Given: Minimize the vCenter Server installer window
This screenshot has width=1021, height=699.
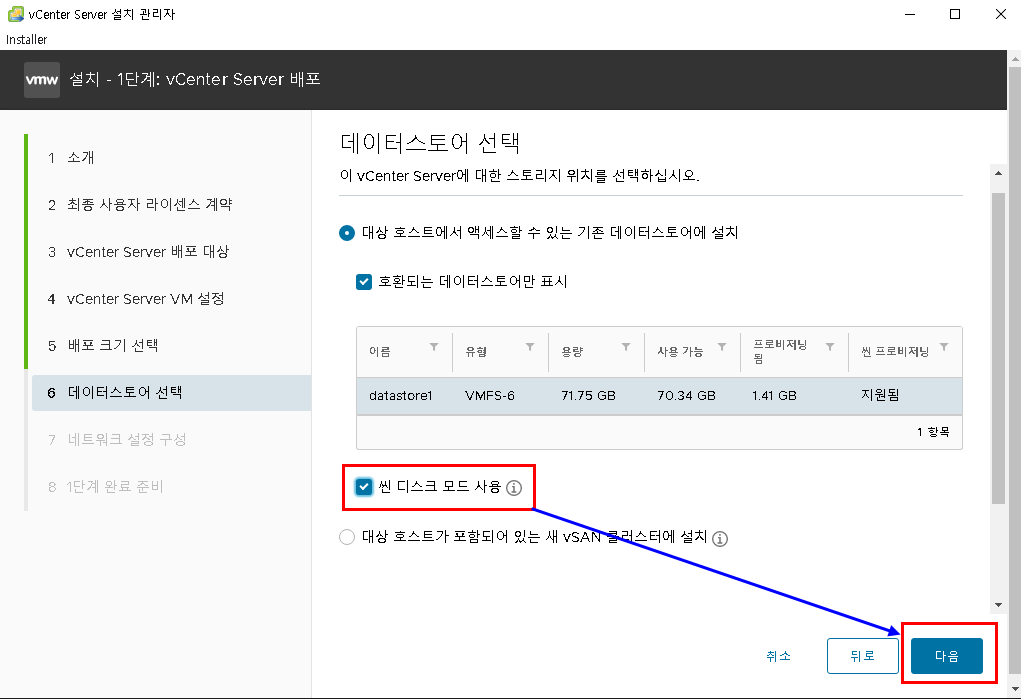Looking at the screenshot, I should pyautogui.click(x=910, y=14).
